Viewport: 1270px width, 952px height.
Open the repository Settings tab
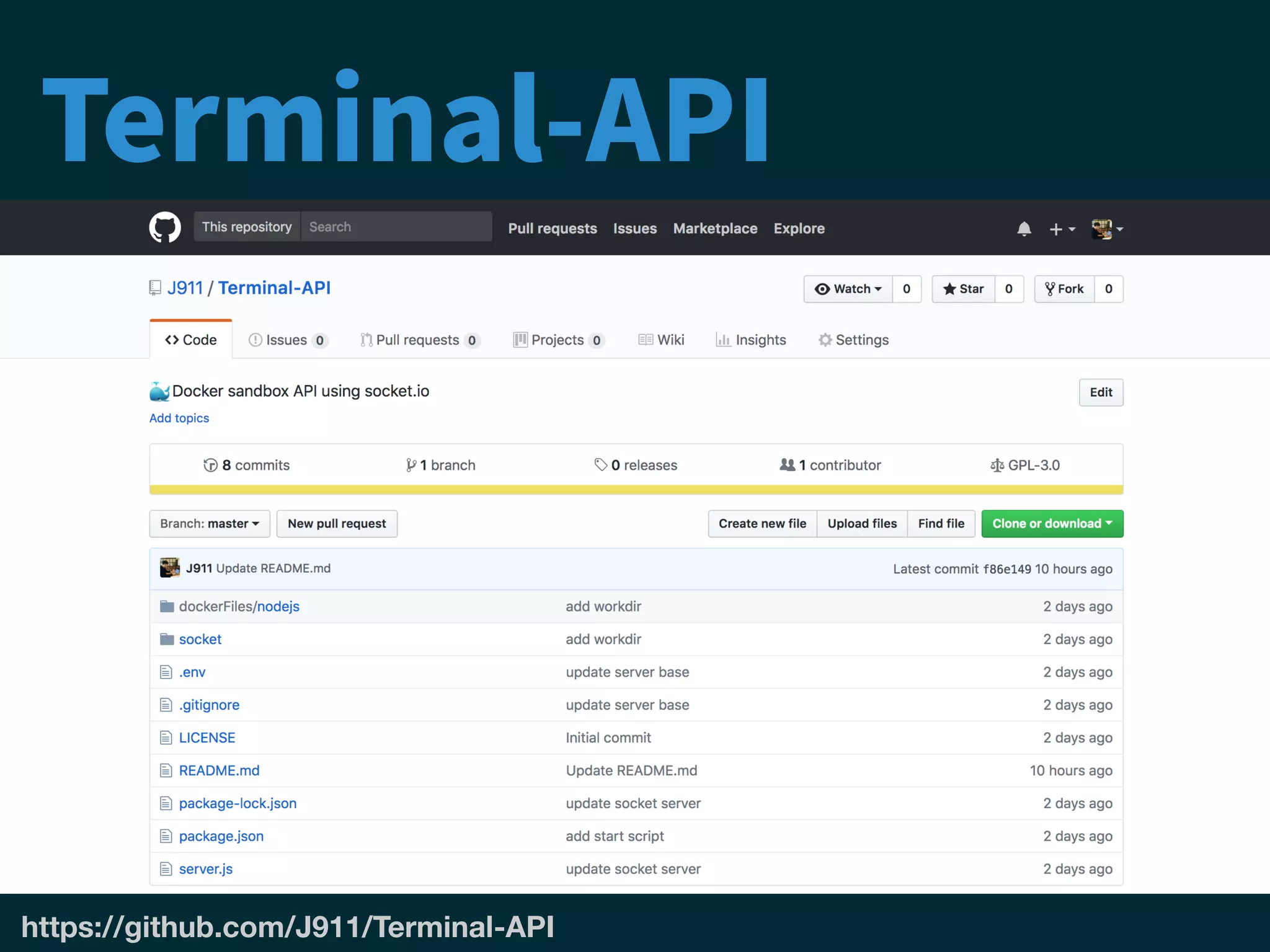tap(853, 340)
